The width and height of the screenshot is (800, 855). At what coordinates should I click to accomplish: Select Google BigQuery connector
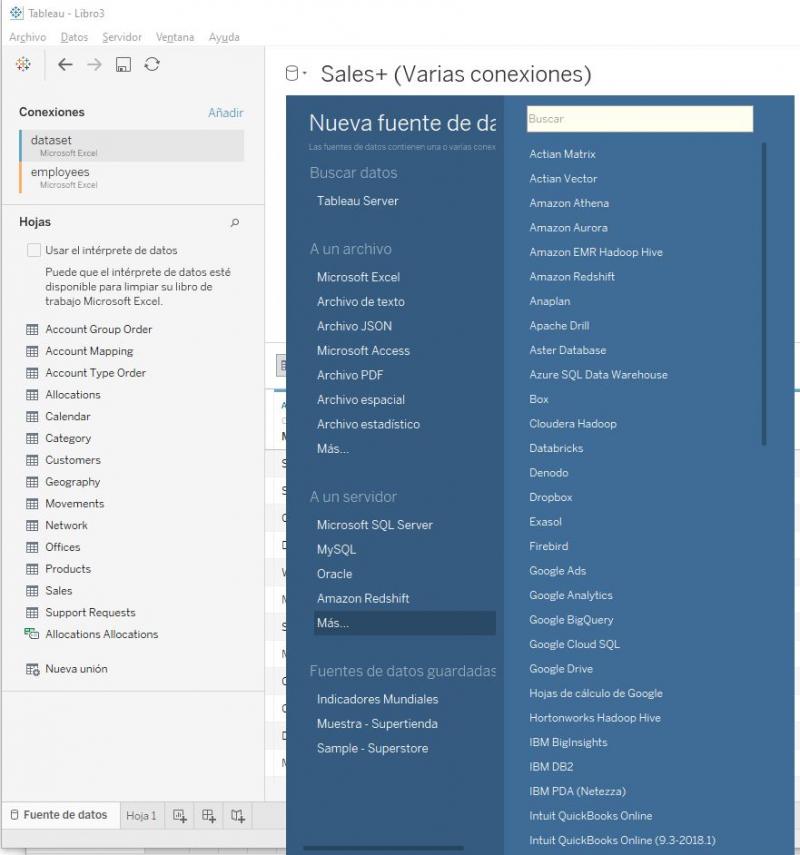point(571,620)
